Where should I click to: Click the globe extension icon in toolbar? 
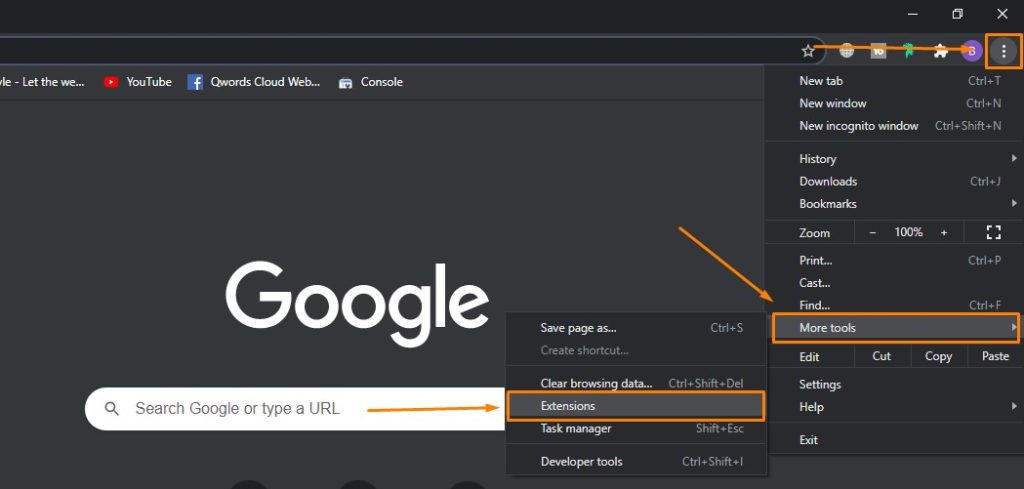tap(847, 51)
